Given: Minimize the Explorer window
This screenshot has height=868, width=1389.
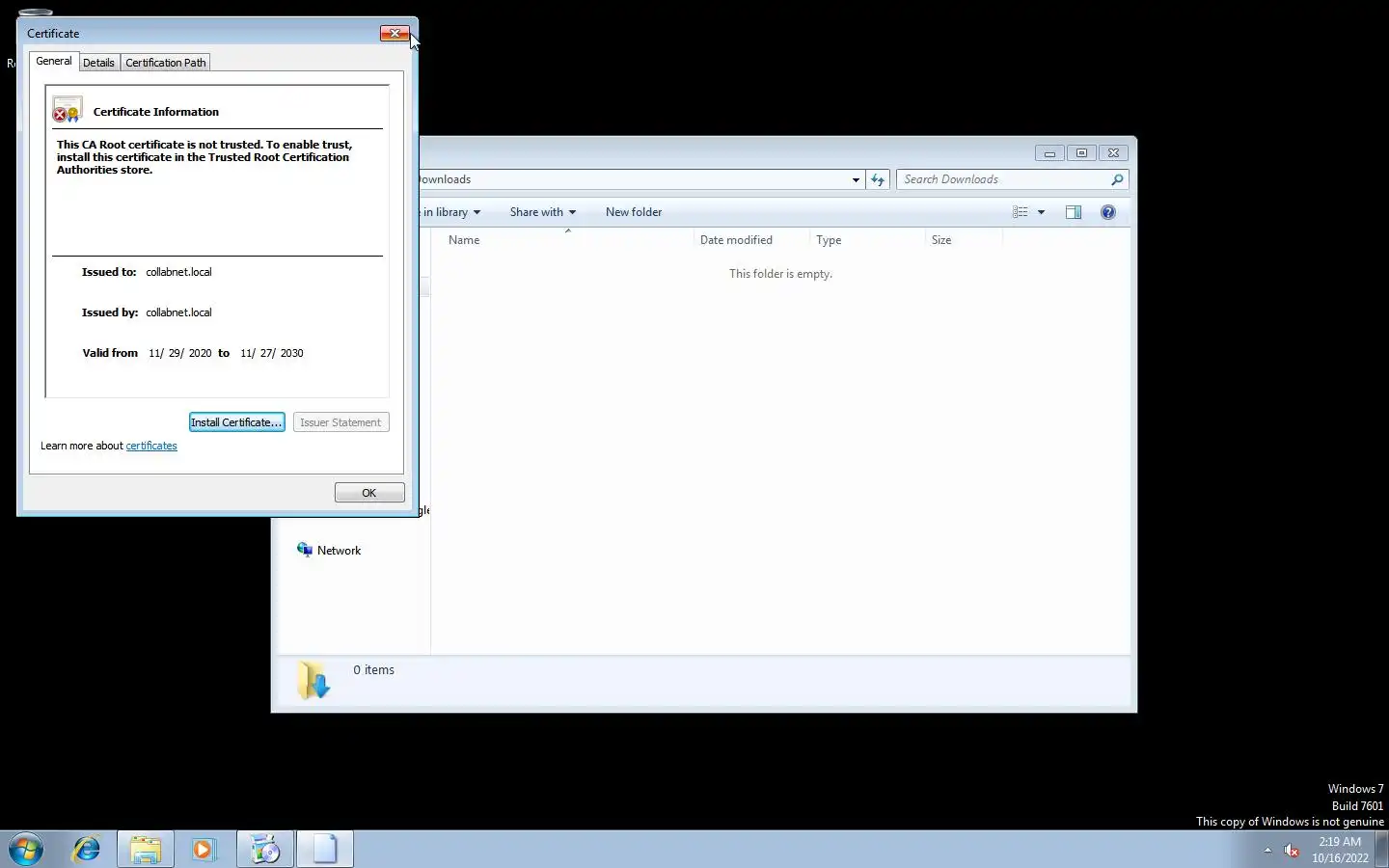Looking at the screenshot, I should tap(1049, 153).
